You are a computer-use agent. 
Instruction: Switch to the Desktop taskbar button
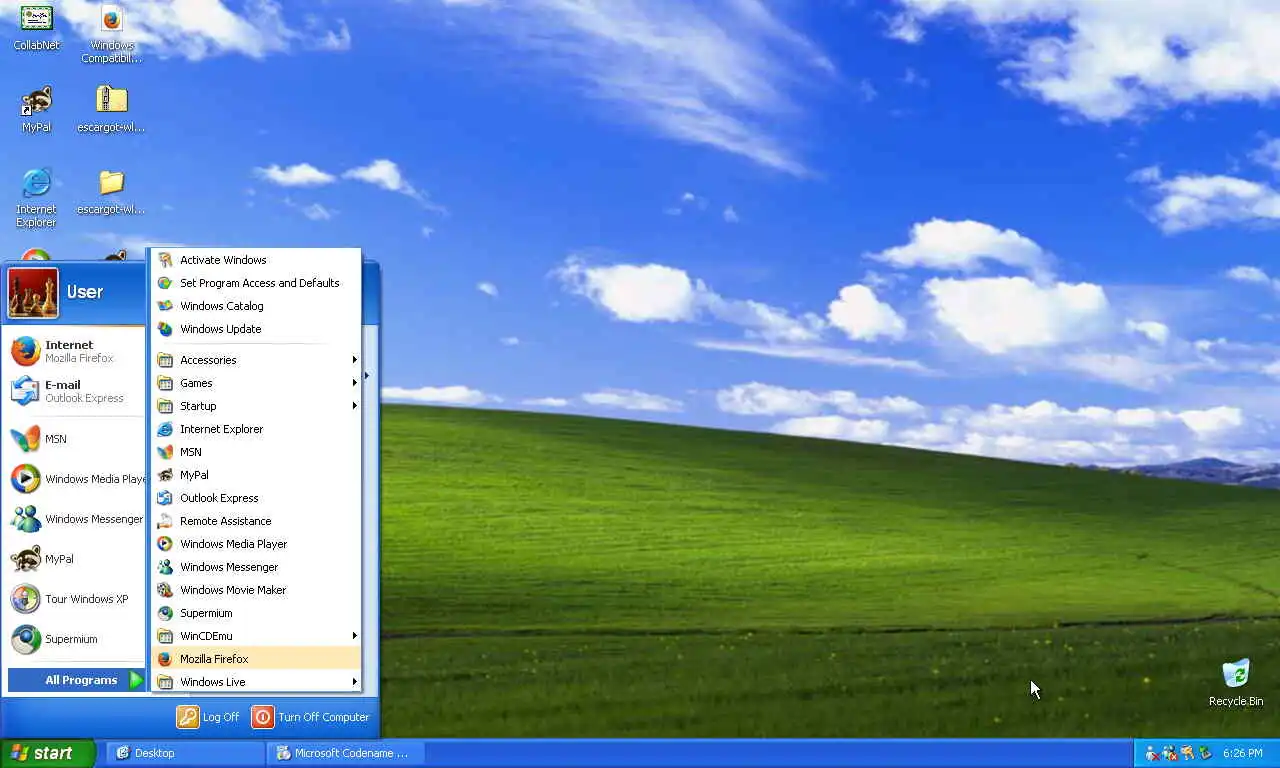tap(185, 753)
